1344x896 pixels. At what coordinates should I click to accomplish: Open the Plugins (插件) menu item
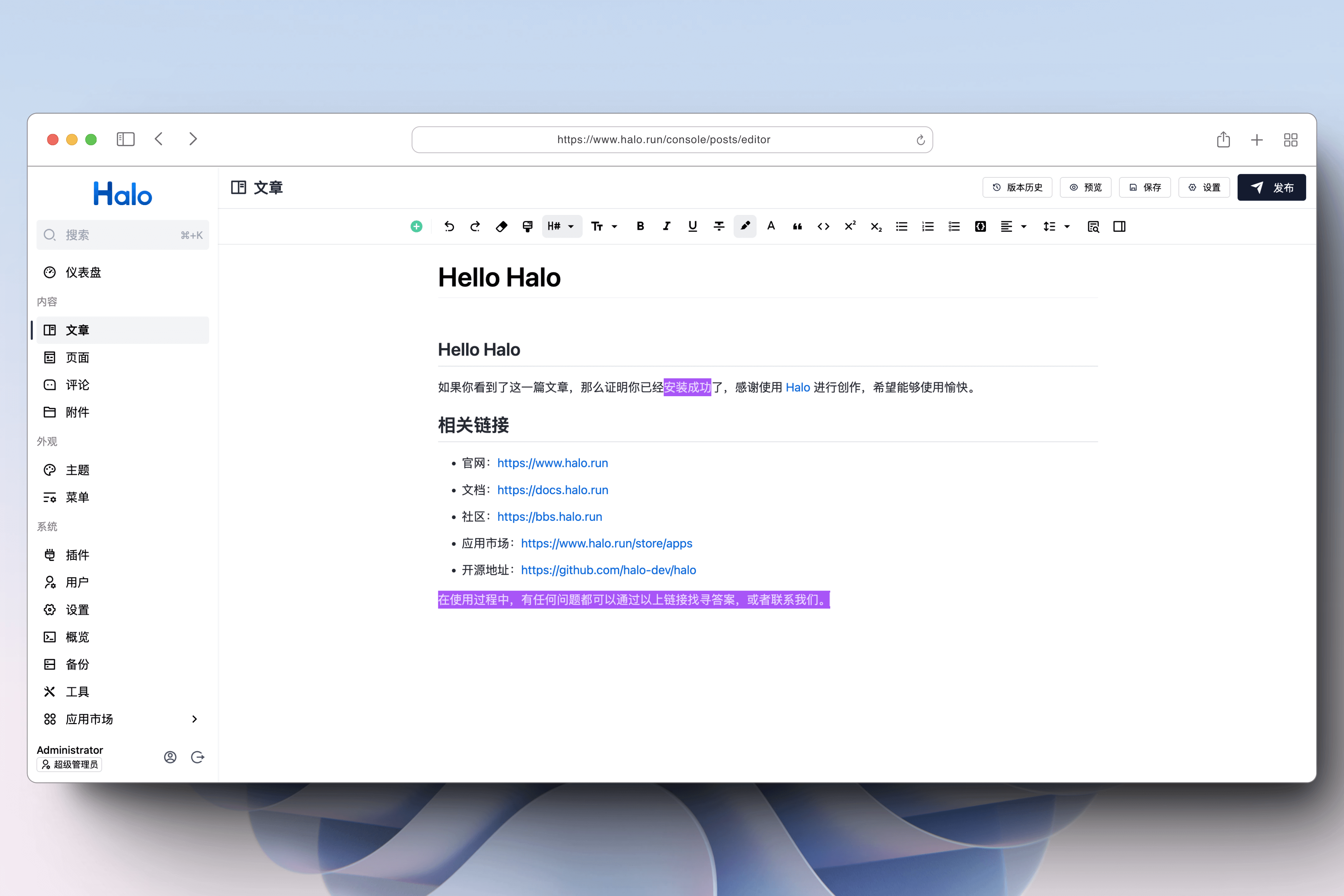(x=123, y=555)
